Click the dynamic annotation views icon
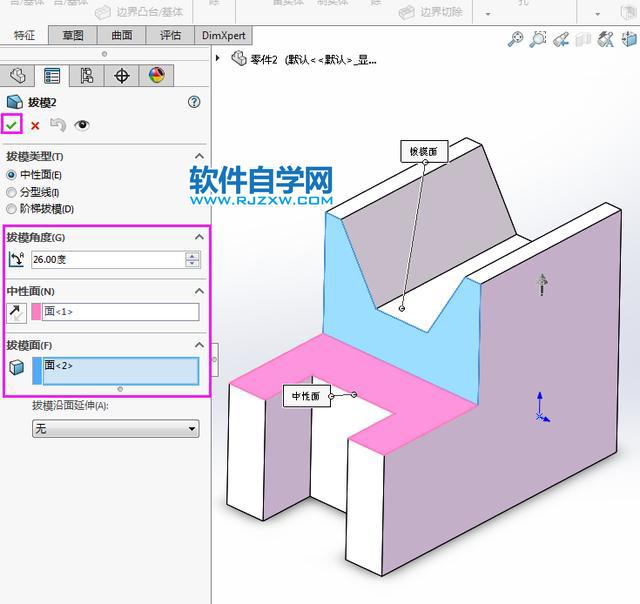Screen dimensions: 640x604 coord(606,40)
